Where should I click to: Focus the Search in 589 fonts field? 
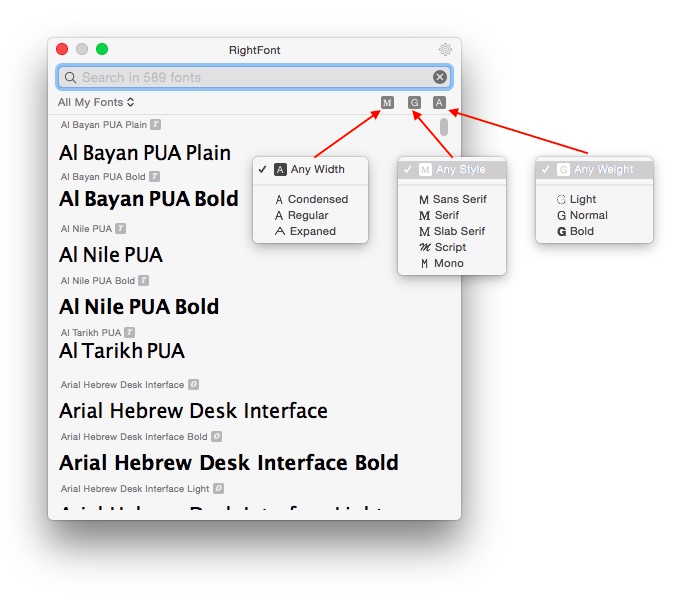(254, 77)
